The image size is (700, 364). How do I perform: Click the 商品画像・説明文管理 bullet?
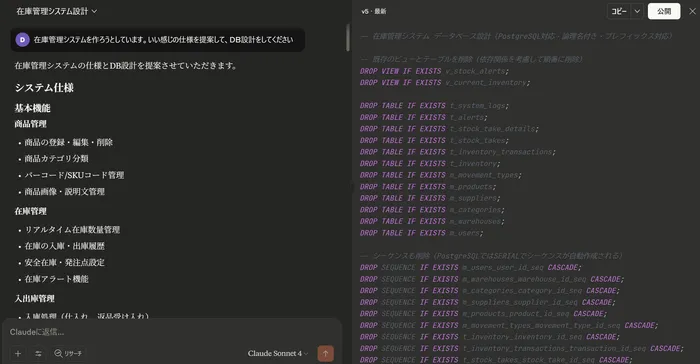64,192
